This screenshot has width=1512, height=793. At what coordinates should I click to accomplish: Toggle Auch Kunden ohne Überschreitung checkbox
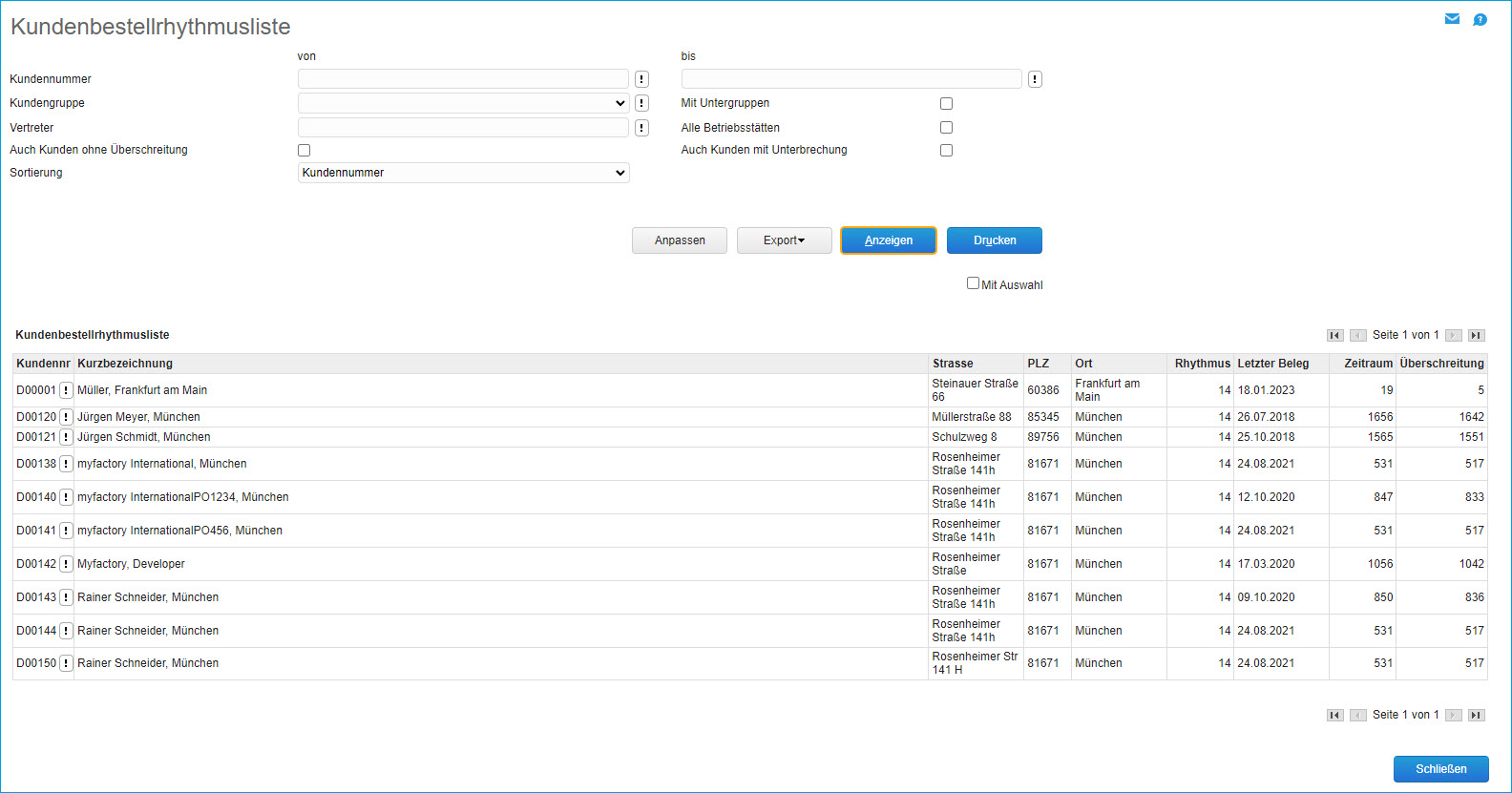point(304,150)
